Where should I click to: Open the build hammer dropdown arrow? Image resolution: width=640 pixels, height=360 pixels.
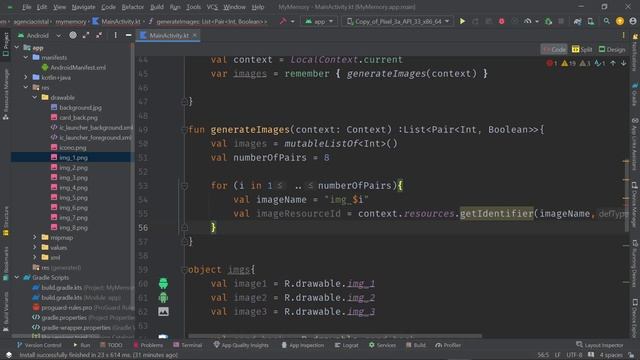point(292,21)
